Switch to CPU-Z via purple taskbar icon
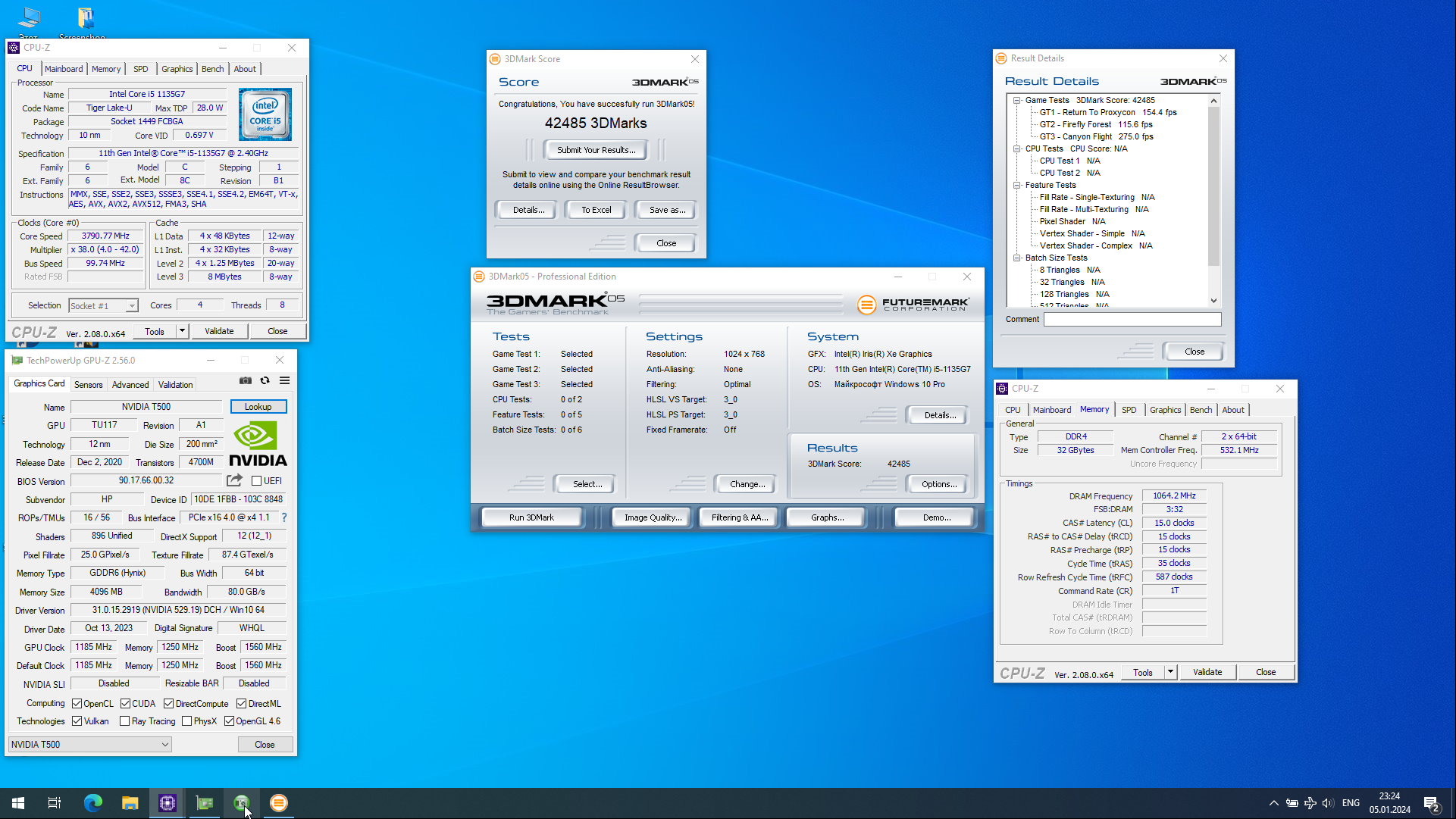1456x819 pixels. (168, 803)
